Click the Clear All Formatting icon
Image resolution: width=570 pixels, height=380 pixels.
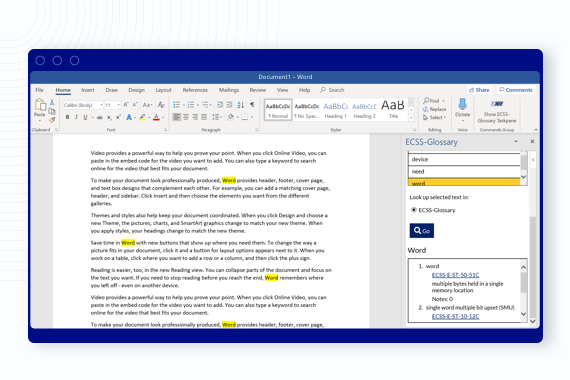click(161, 105)
